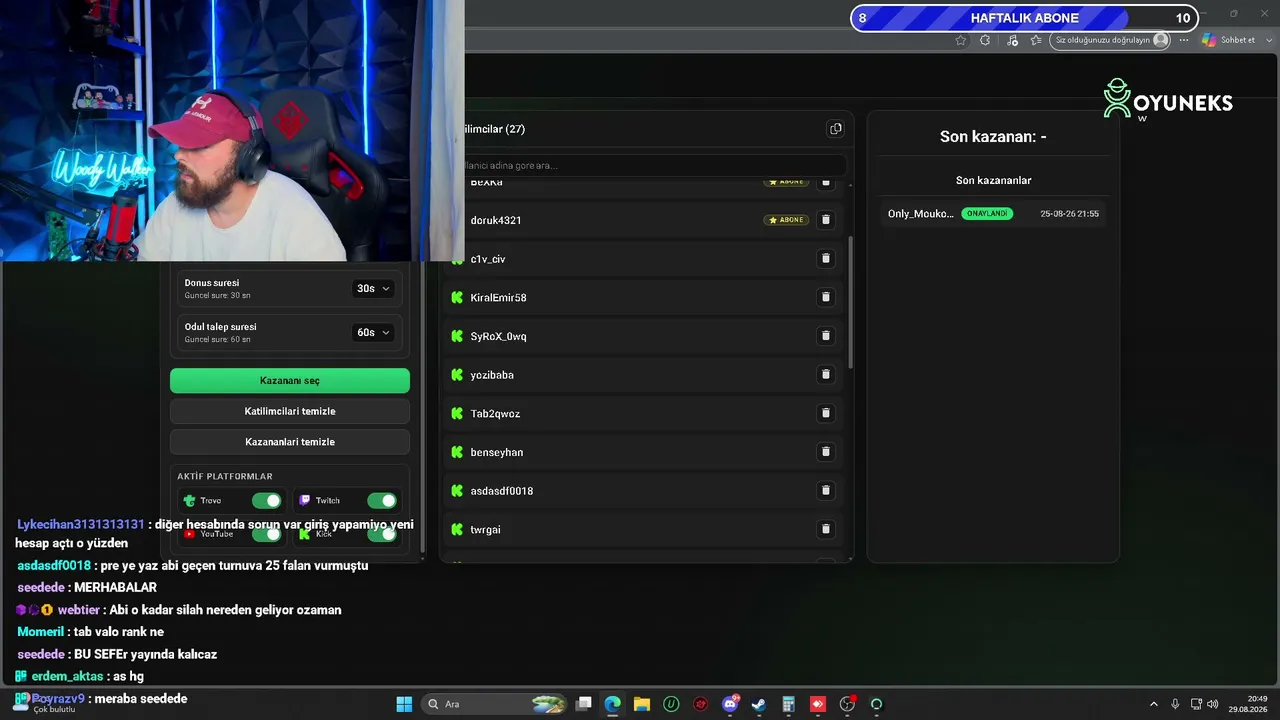Click the microphone icon in the system tray
Image resolution: width=1280 pixels, height=720 pixels.
click(1175, 704)
